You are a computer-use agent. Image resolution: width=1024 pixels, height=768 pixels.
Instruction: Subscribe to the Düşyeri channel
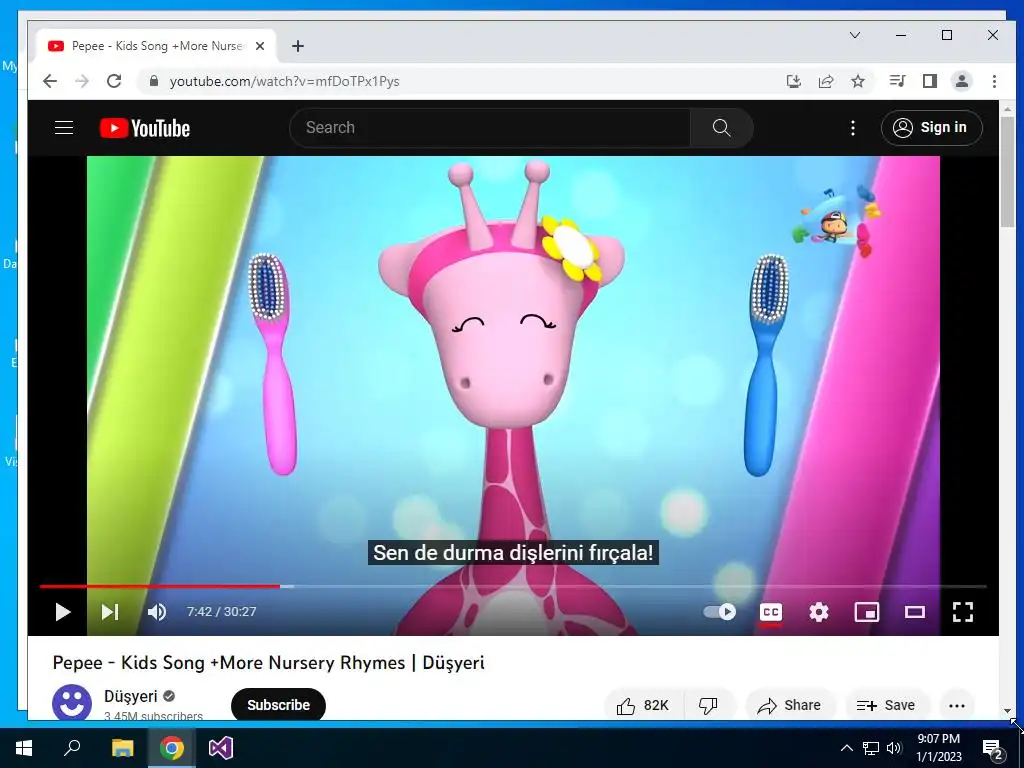pos(278,705)
